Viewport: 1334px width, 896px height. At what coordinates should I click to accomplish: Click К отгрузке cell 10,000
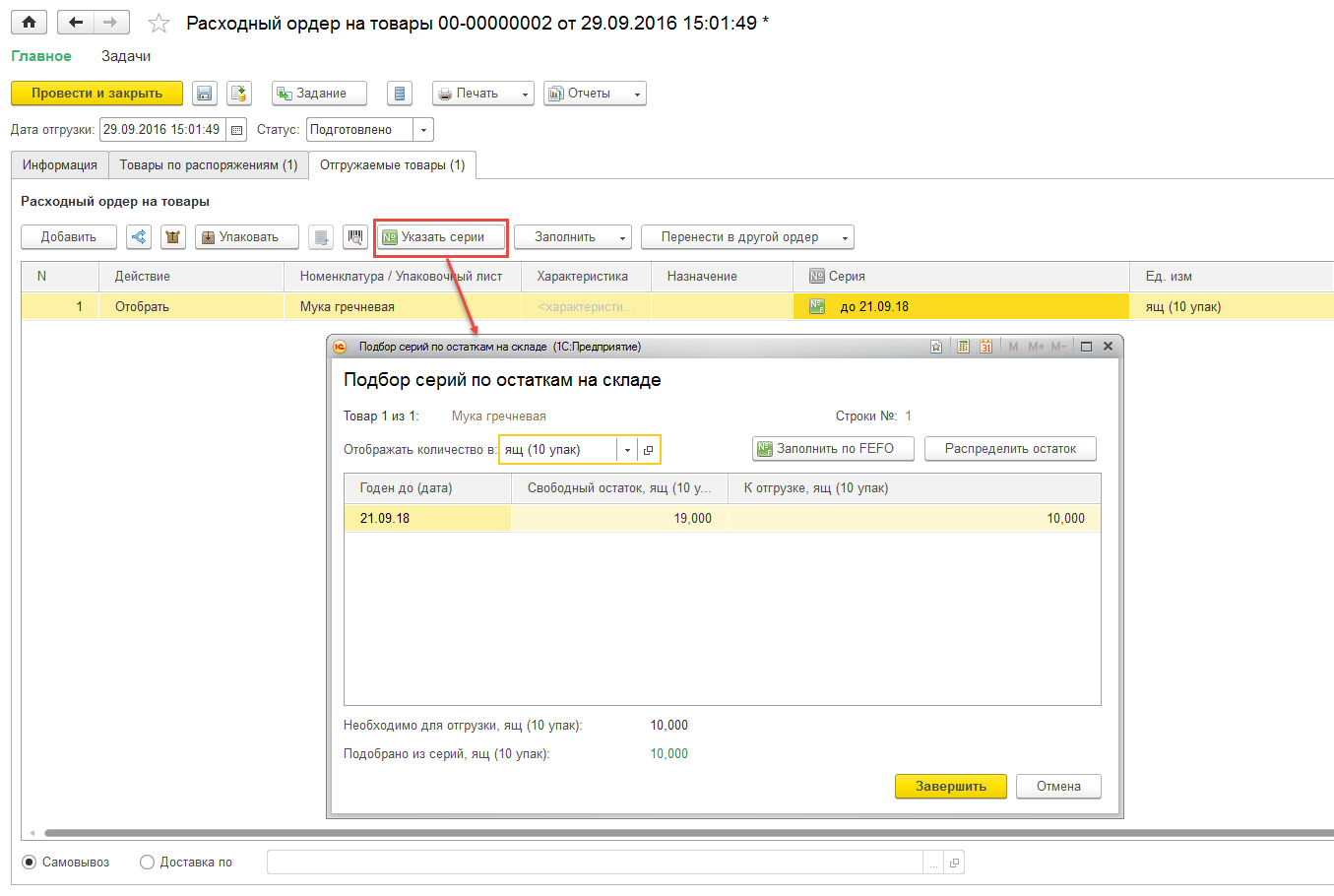click(x=915, y=519)
